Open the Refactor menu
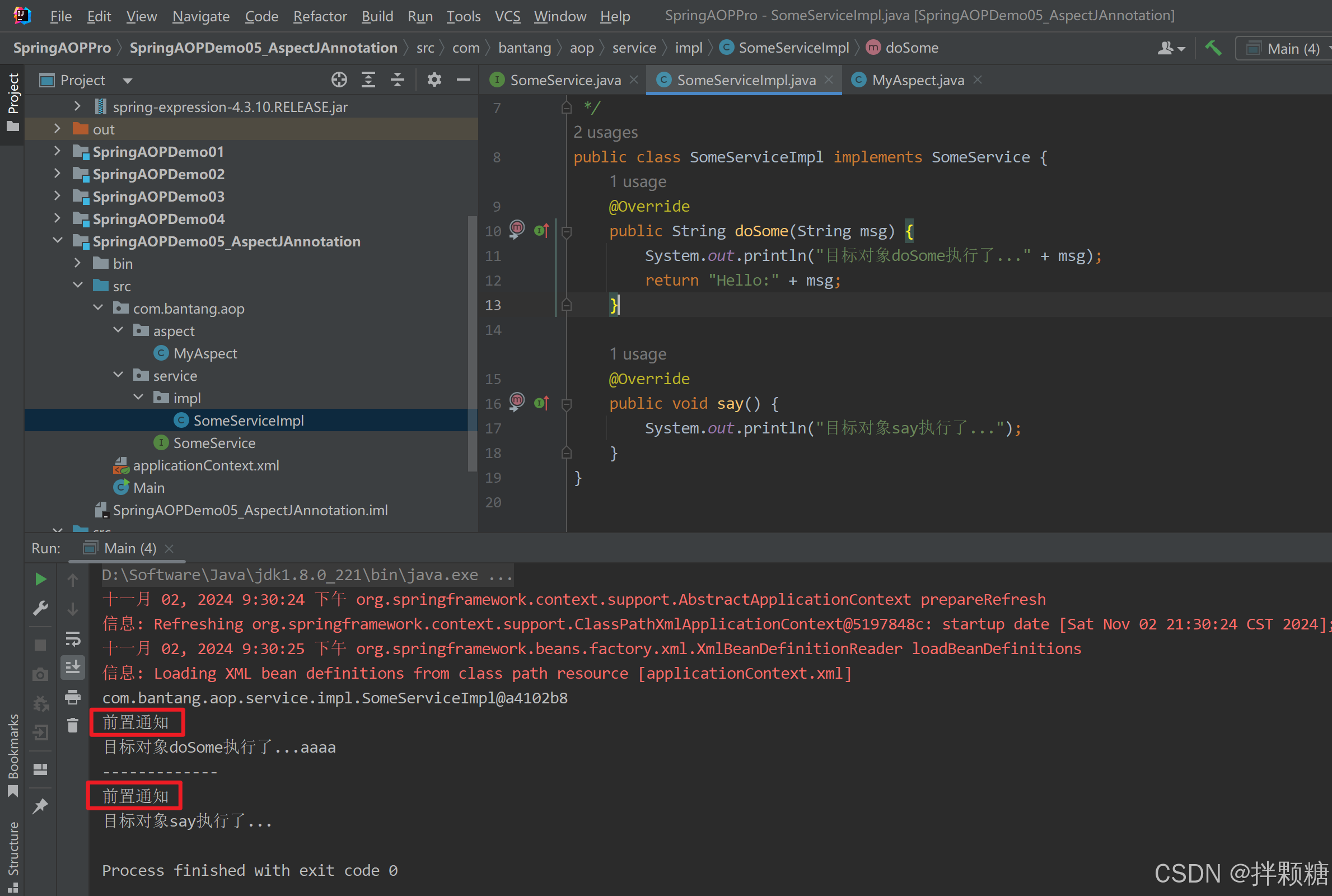The width and height of the screenshot is (1332, 896). [319, 16]
